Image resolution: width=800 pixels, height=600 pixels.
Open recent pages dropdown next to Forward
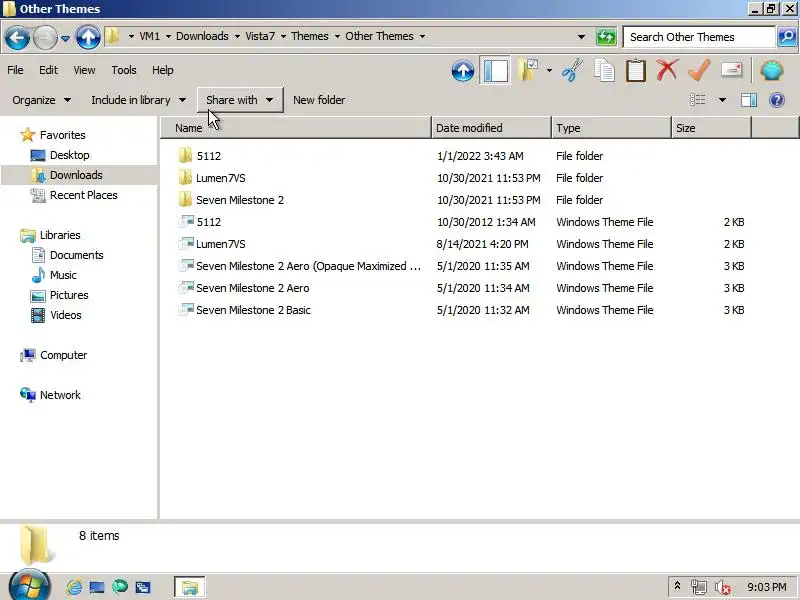[65, 38]
